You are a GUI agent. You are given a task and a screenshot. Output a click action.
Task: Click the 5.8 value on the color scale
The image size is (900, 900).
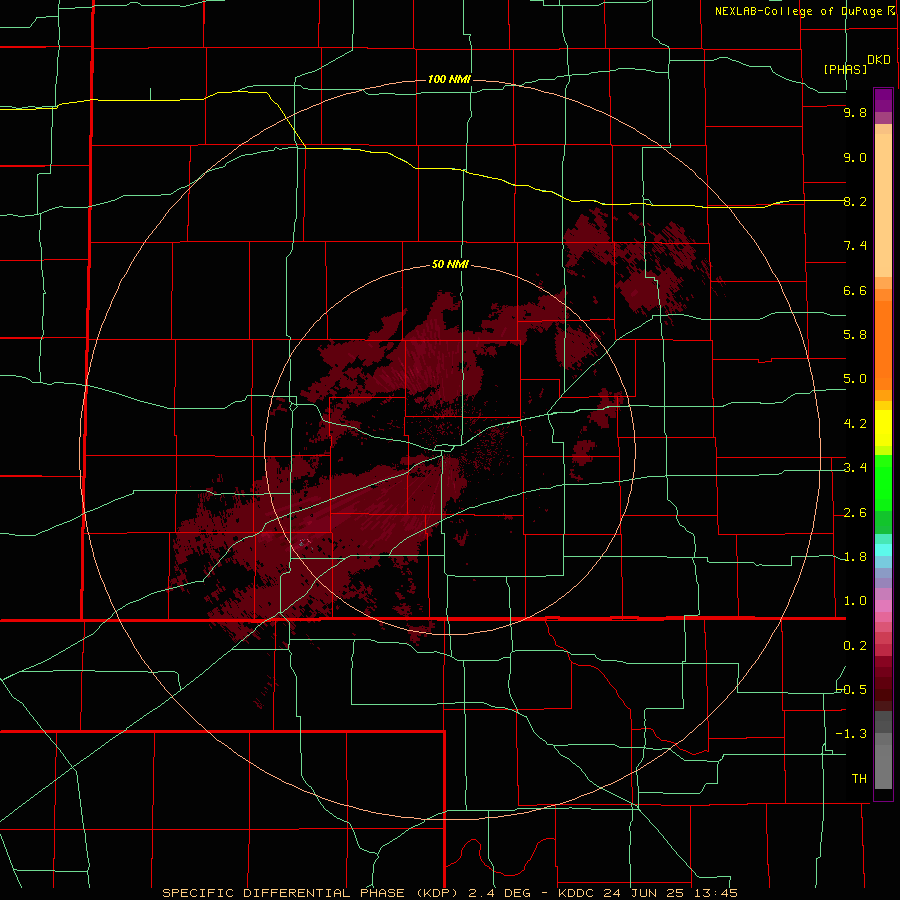(x=855, y=335)
